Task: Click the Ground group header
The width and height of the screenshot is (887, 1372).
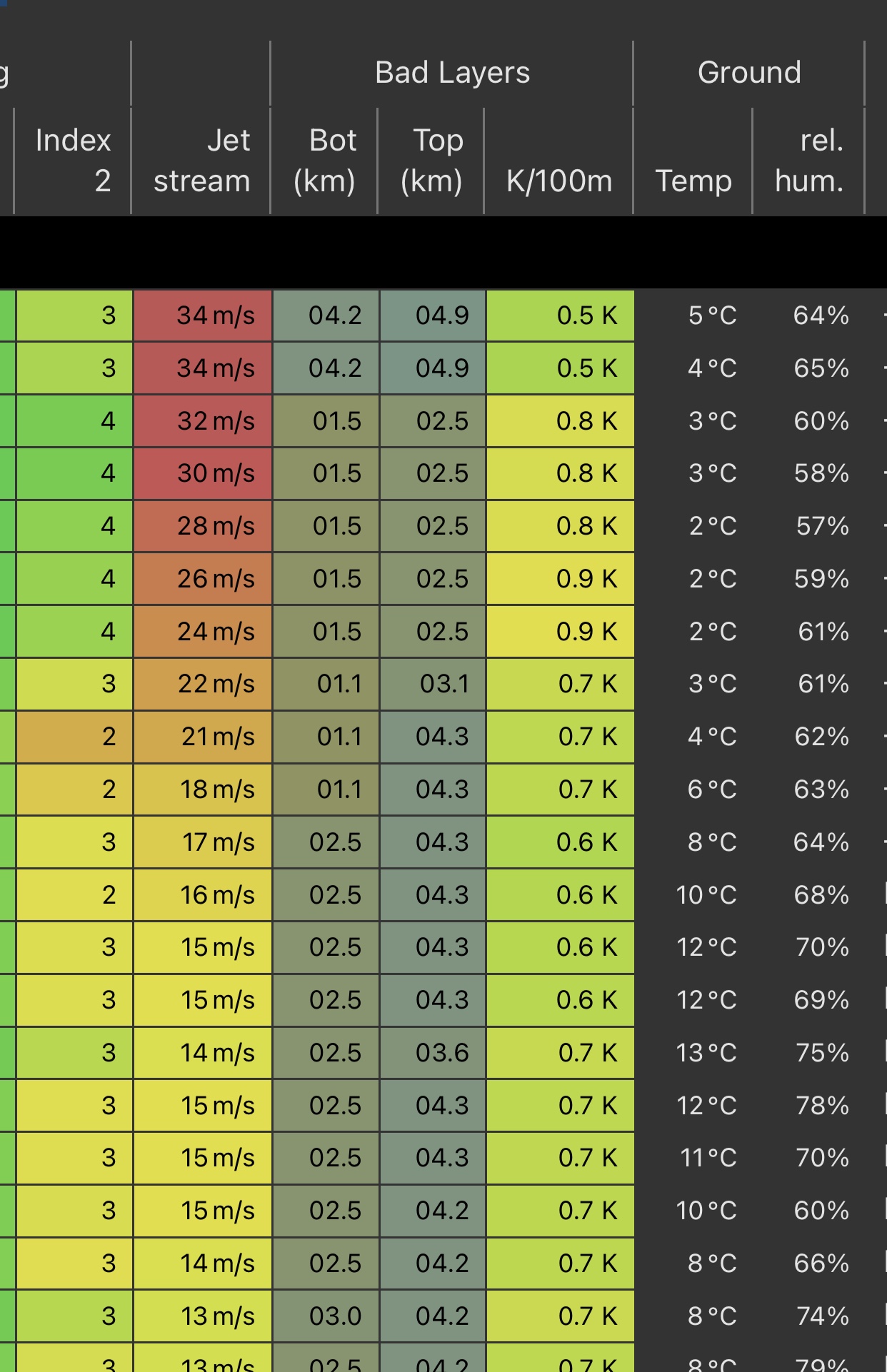Action: click(748, 73)
